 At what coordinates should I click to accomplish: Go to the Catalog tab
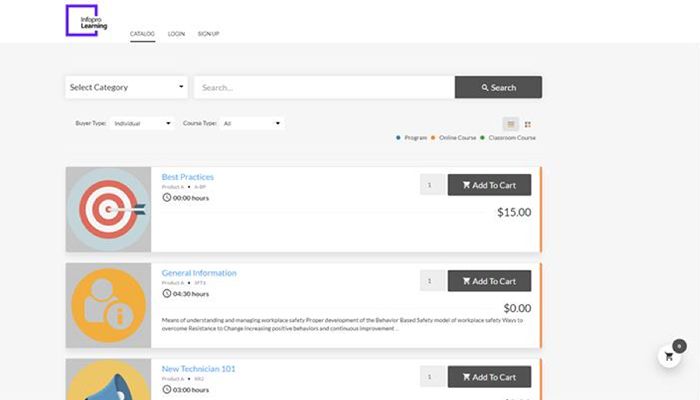142,34
